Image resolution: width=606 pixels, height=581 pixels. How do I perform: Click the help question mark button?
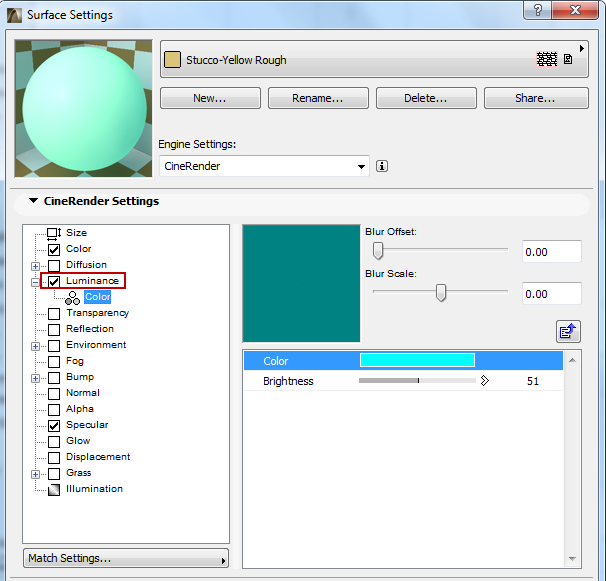click(538, 10)
